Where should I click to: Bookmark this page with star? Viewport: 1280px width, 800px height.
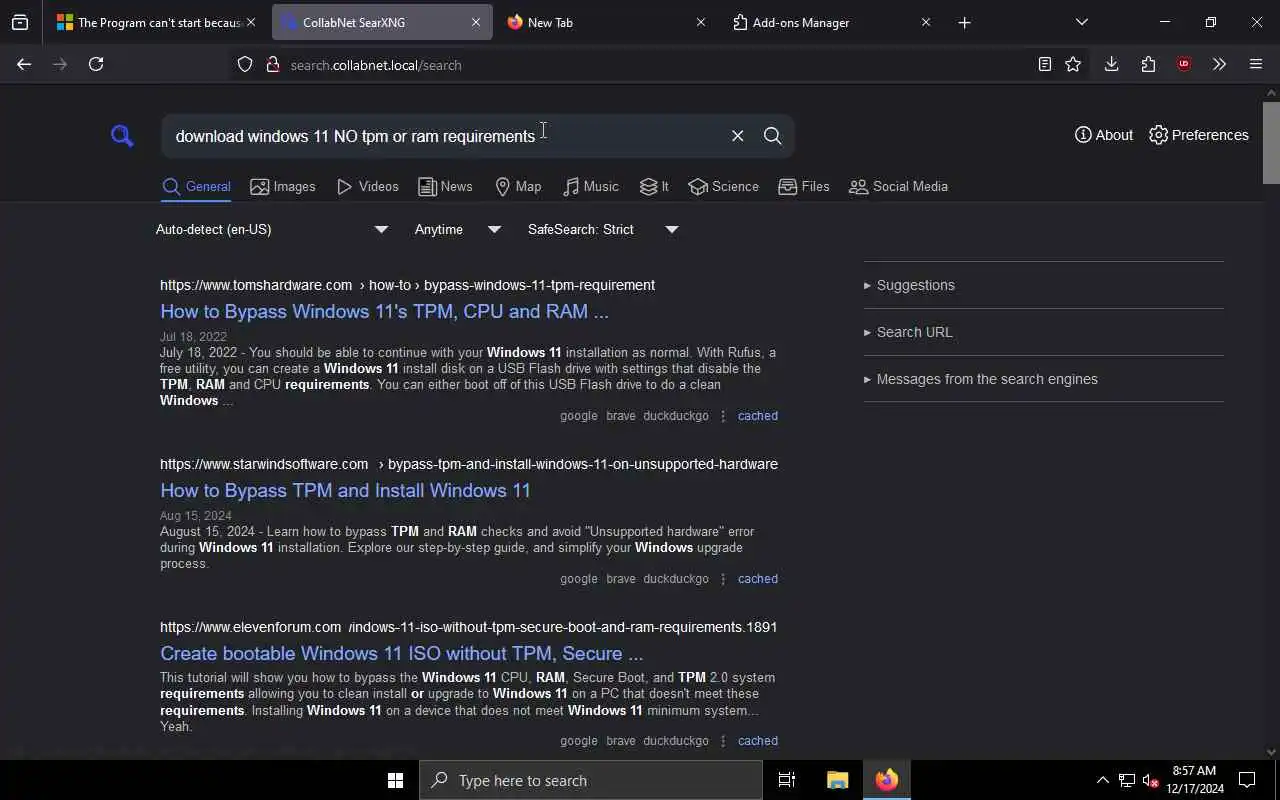tap(1073, 64)
